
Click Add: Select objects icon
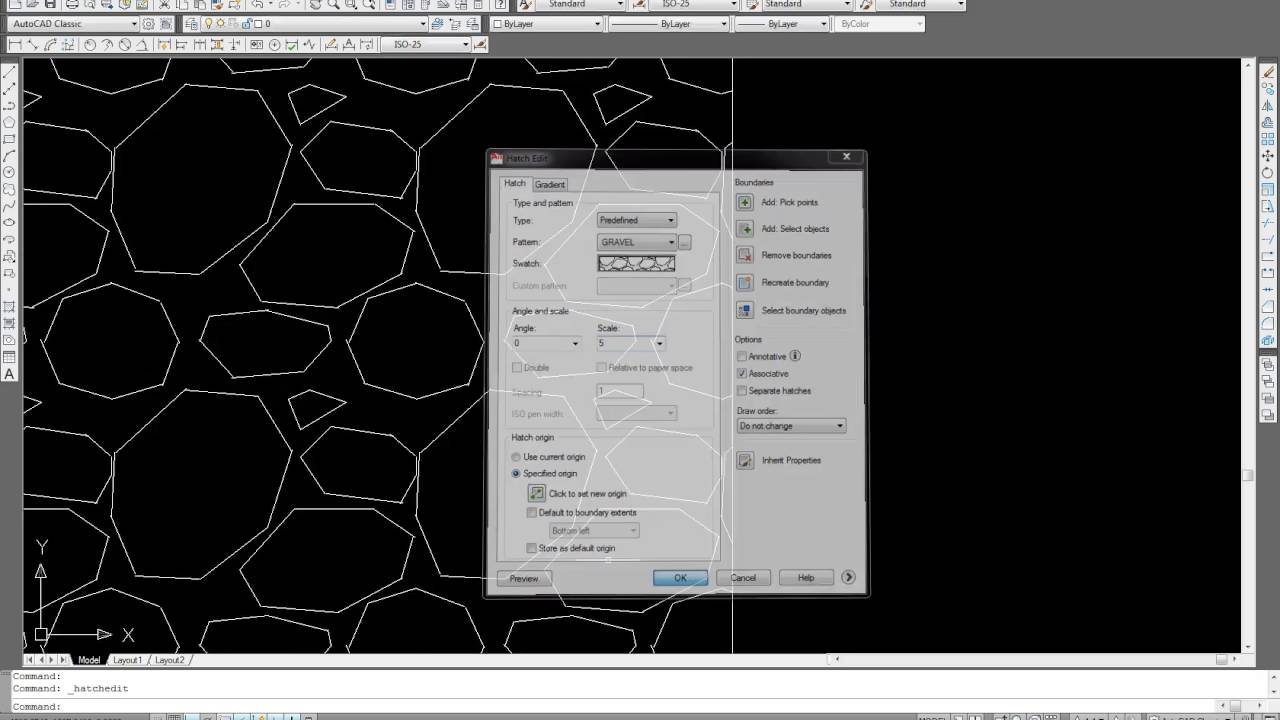click(x=745, y=228)
